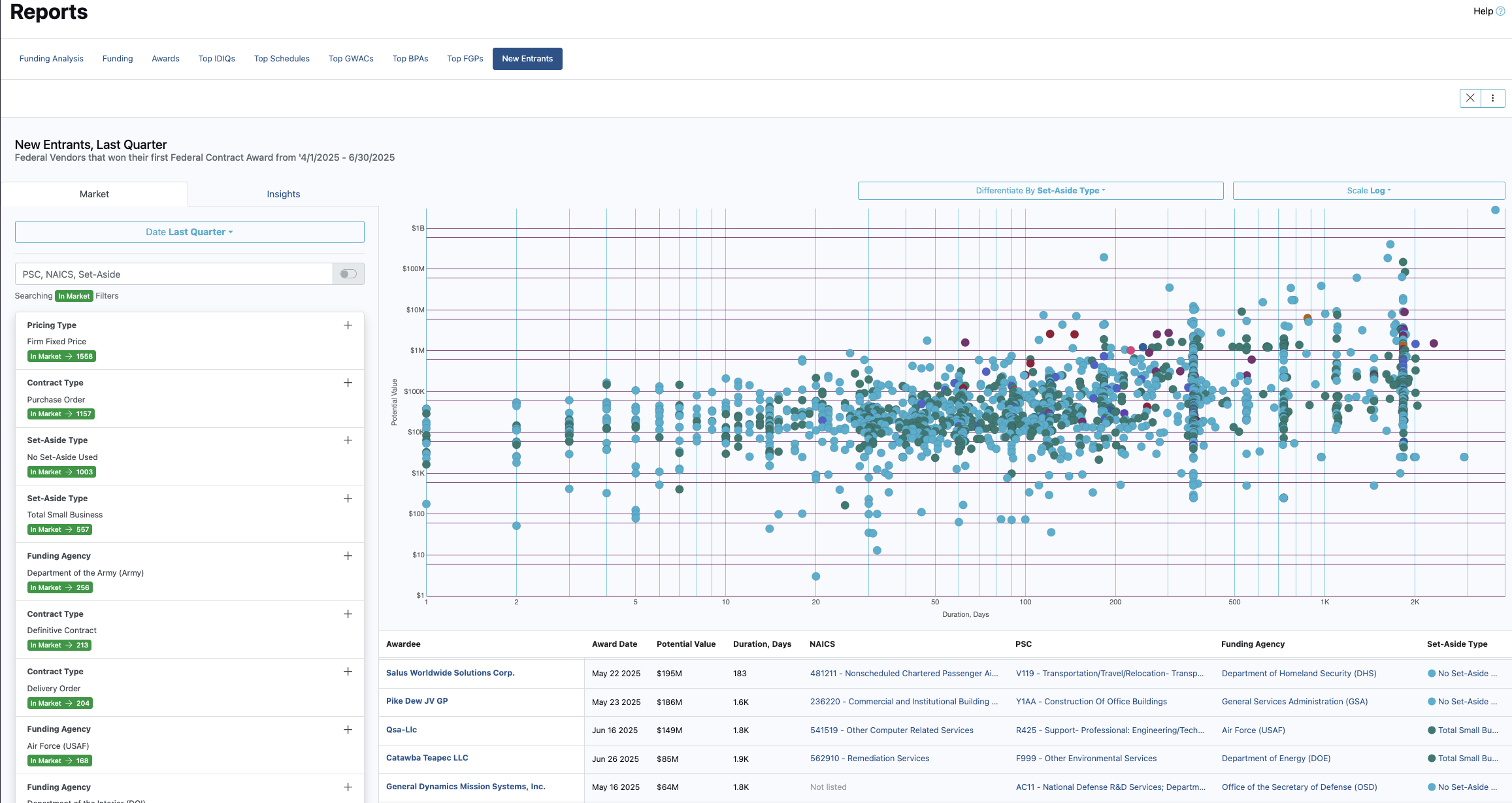Open the three-dot options menu
1512x803 pixels.
[x=1492, y=98]
